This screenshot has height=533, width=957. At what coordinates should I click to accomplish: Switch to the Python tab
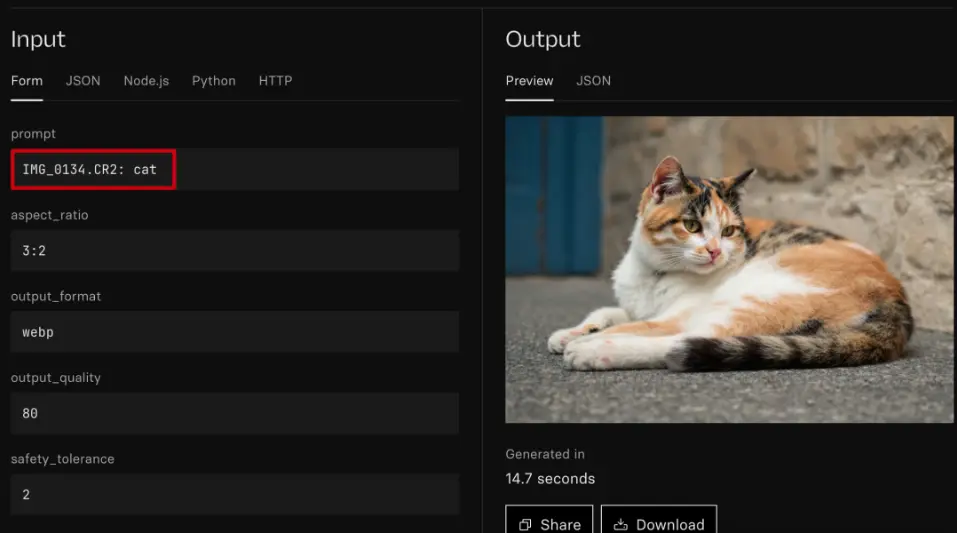(x=214, y=81)
